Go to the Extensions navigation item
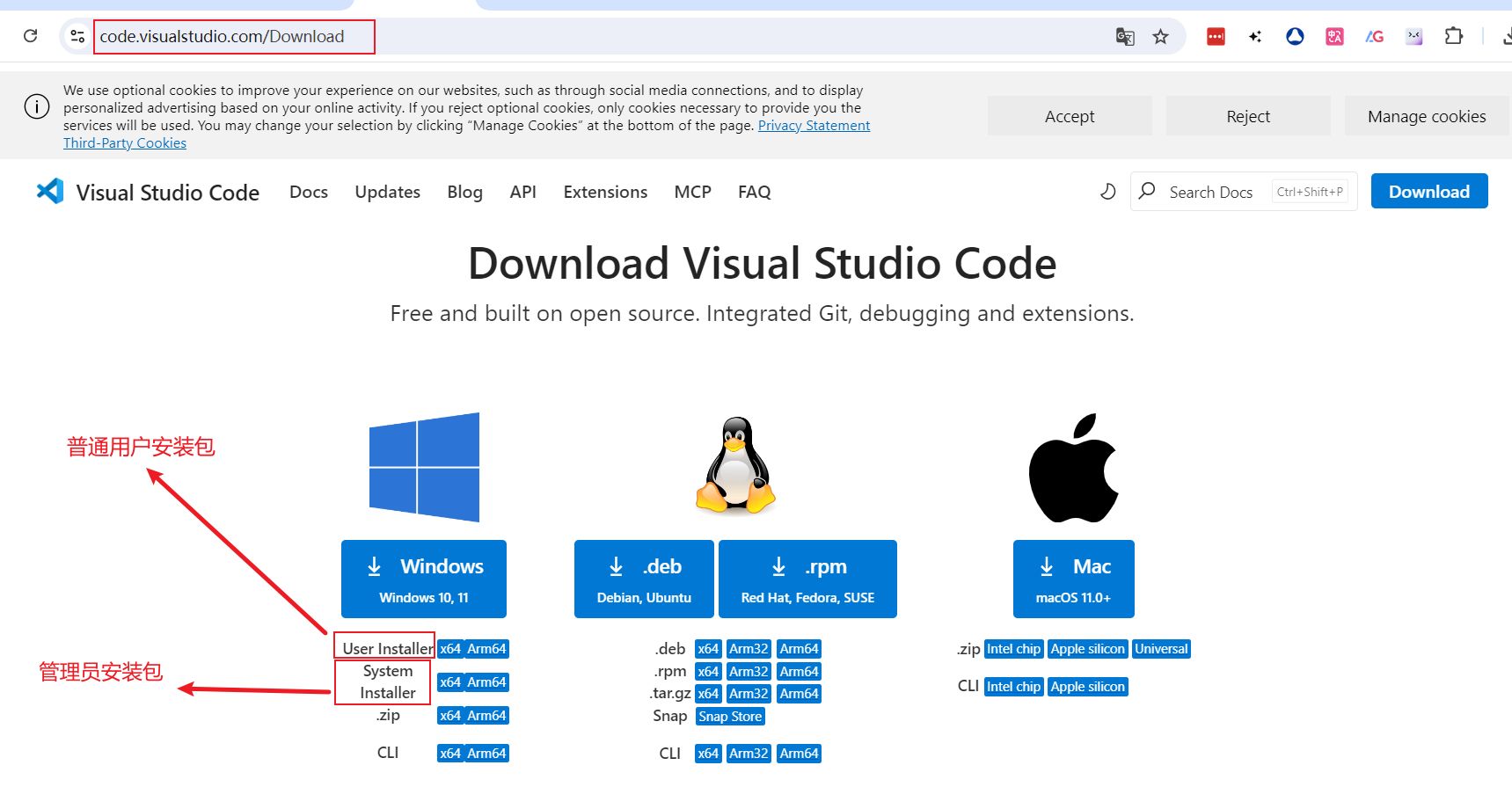 605,192
